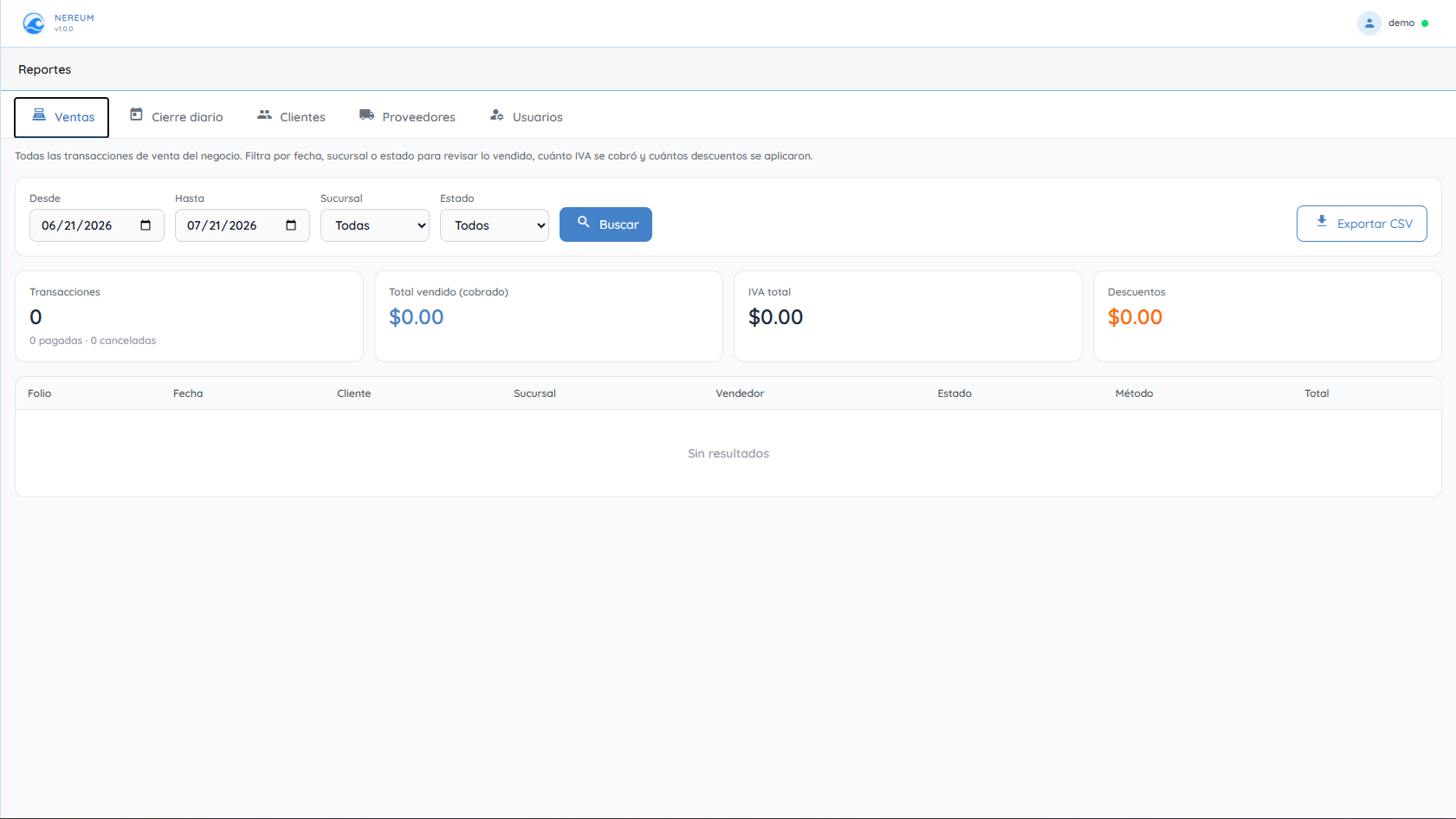1456x819 pixels.
Task: Expand the Estado dropdown
Action: point(495,225)
